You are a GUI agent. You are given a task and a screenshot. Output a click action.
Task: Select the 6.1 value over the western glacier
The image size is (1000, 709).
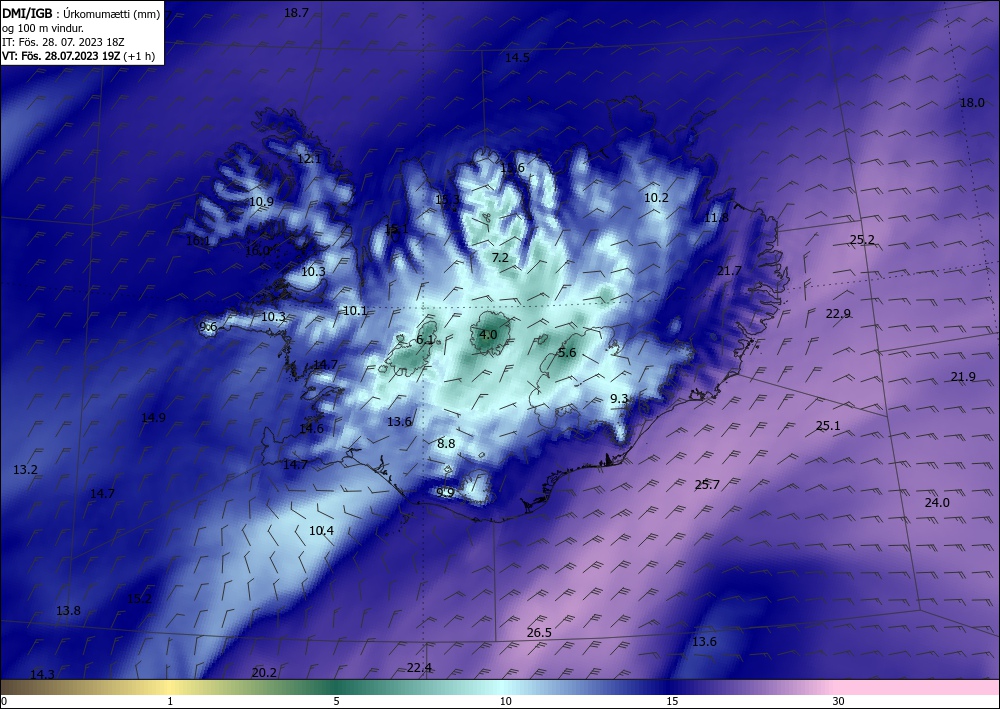click(425, 340)
